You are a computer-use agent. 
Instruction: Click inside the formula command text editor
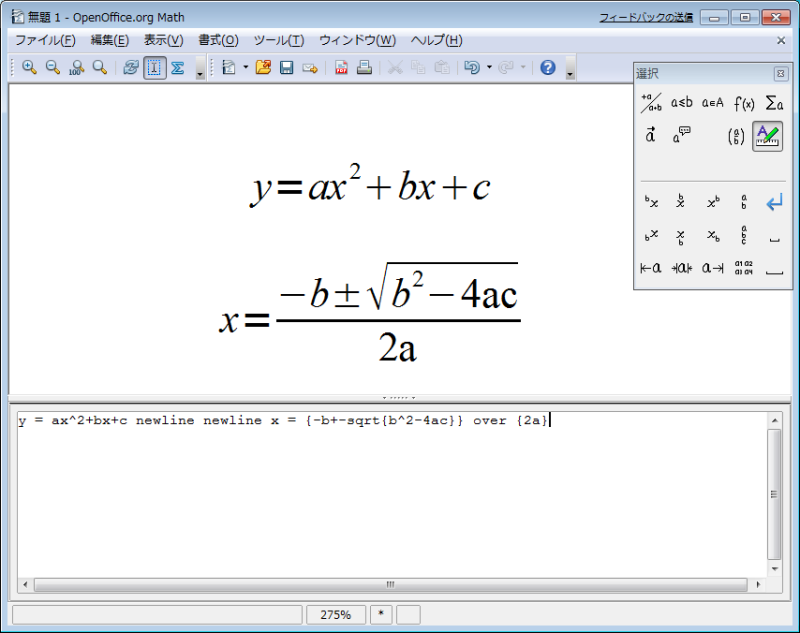pyautogui.click(x=392, y=494)
